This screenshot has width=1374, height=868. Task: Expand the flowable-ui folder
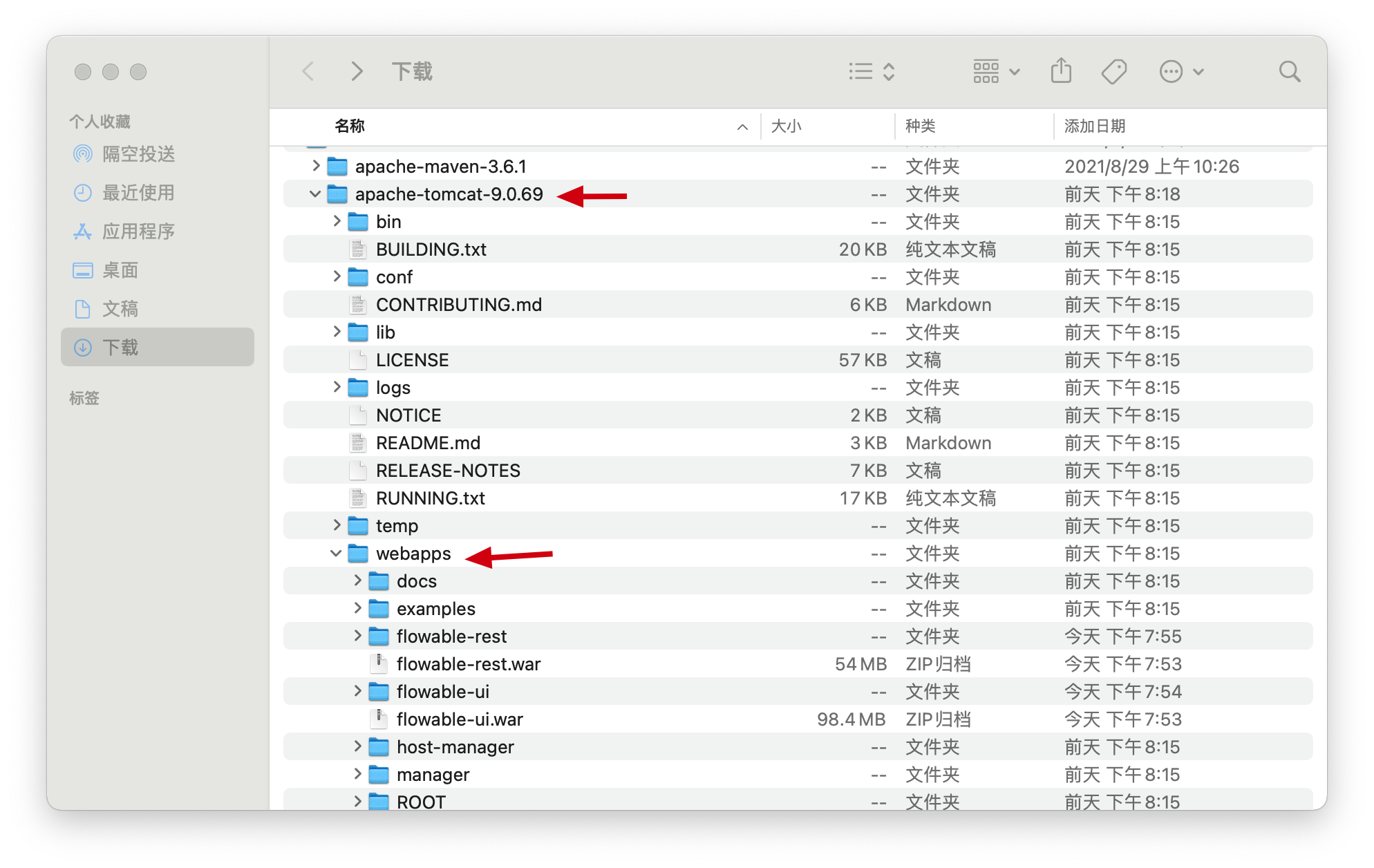click(x=357, y=691)
